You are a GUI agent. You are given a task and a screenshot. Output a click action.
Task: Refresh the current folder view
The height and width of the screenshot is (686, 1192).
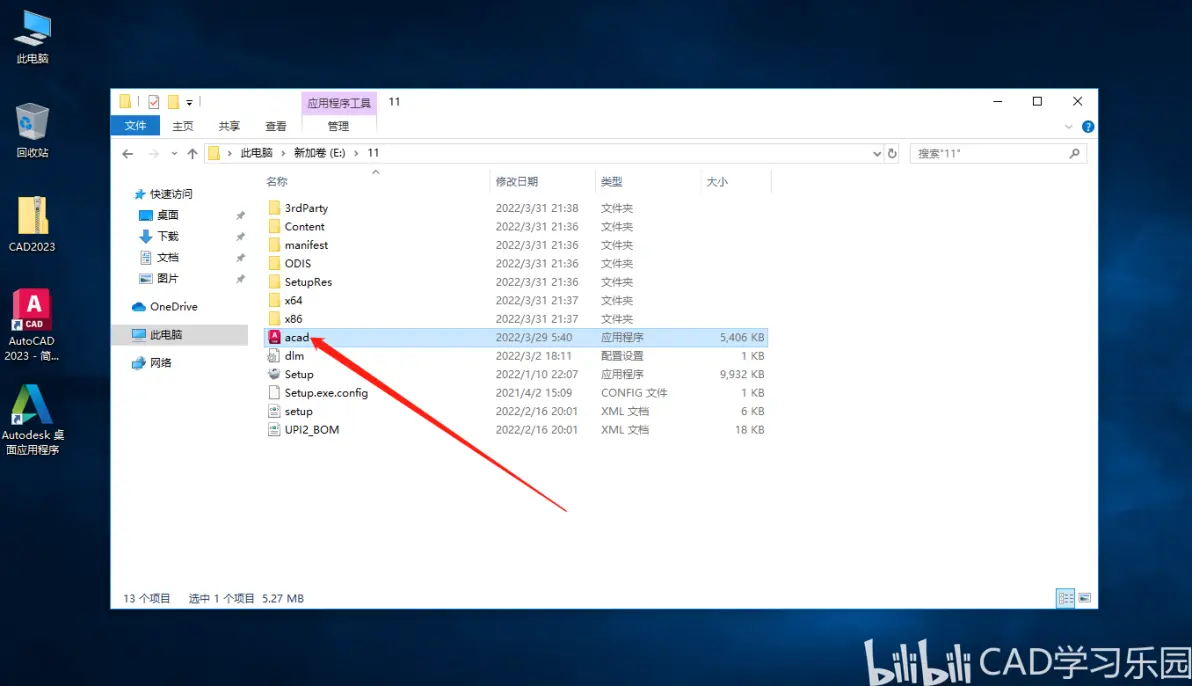[892, 154]
